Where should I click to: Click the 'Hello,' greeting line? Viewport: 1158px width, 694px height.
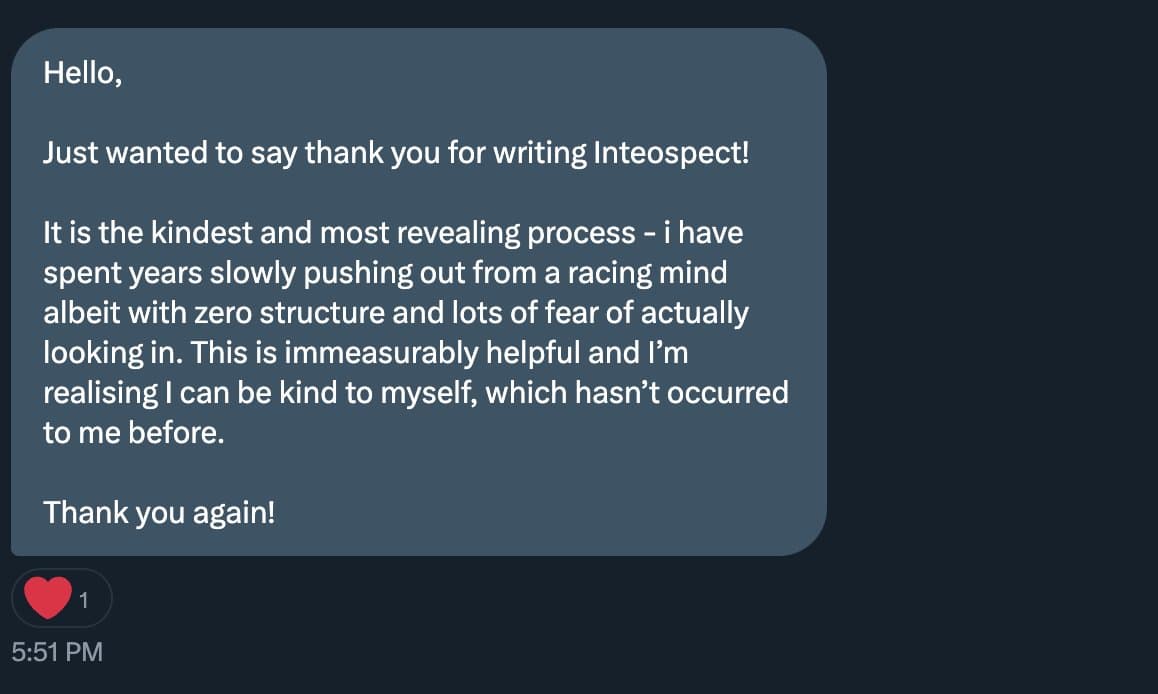tap(82, 74)
